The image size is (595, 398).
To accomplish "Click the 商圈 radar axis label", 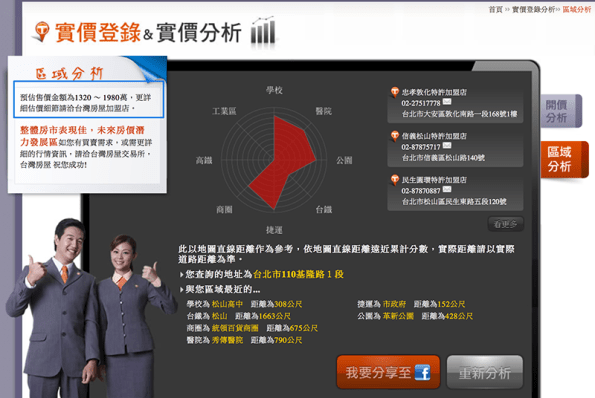I will (224, 209).
